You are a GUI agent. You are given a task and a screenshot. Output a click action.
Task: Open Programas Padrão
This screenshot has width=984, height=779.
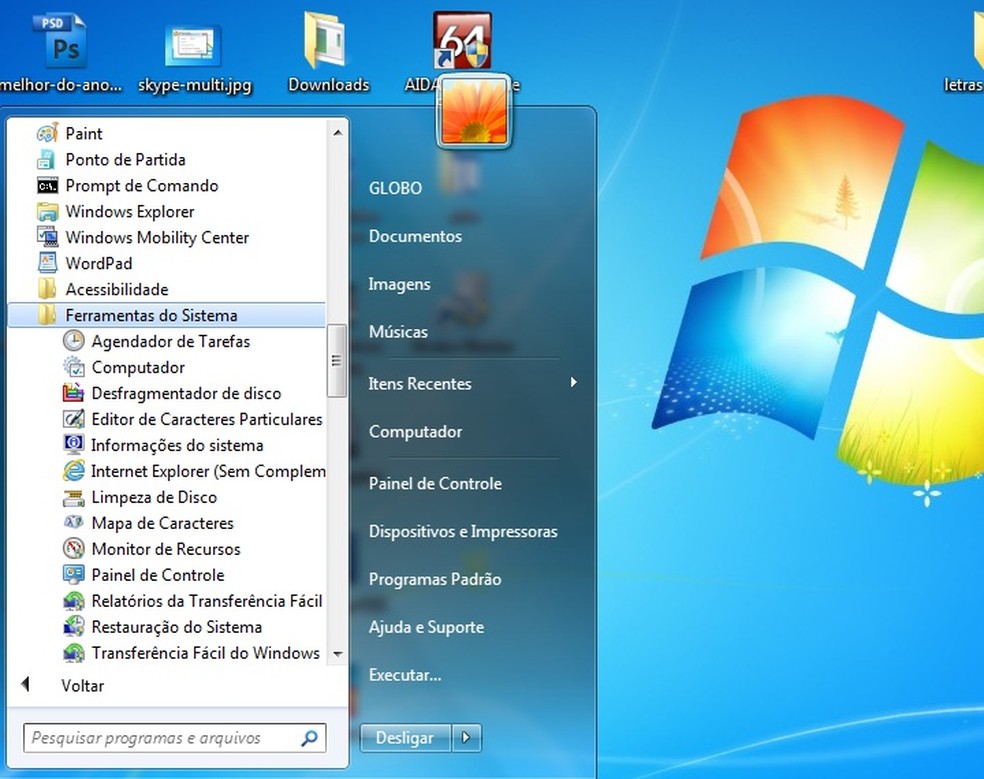click(x=435, y=579)
